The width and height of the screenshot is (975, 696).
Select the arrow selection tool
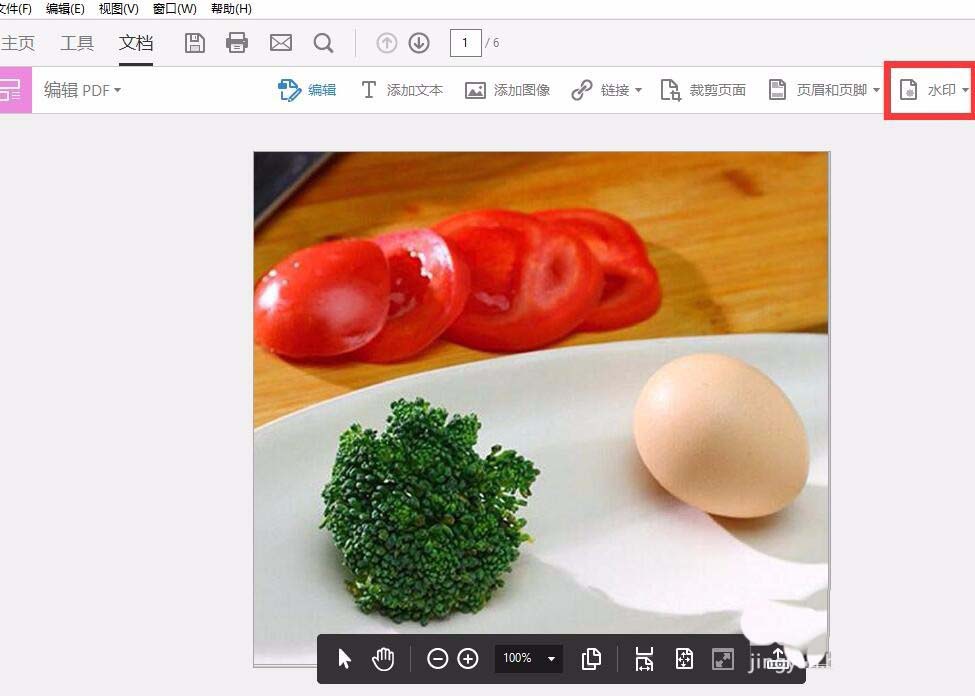[344, 659]
